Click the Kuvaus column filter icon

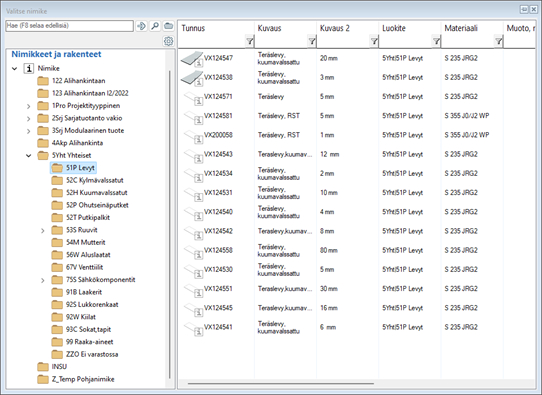tap(311, 41)
